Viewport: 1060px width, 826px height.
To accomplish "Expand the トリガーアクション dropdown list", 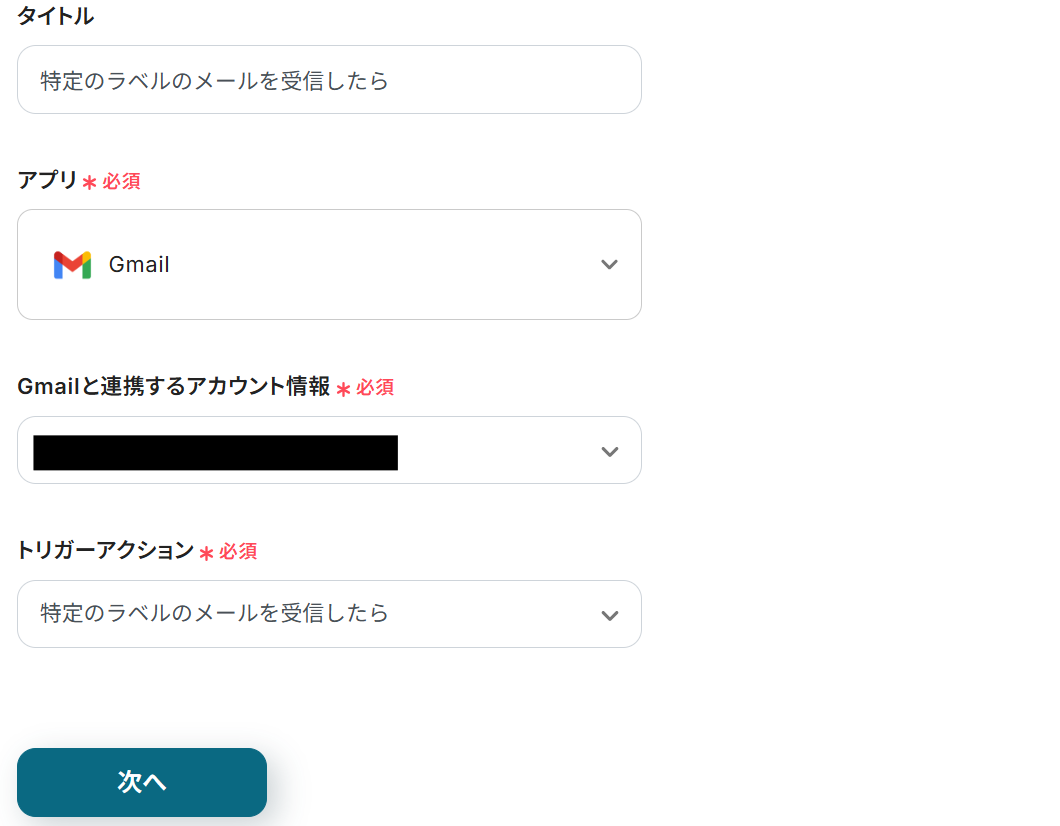I will tap(329, 614).
